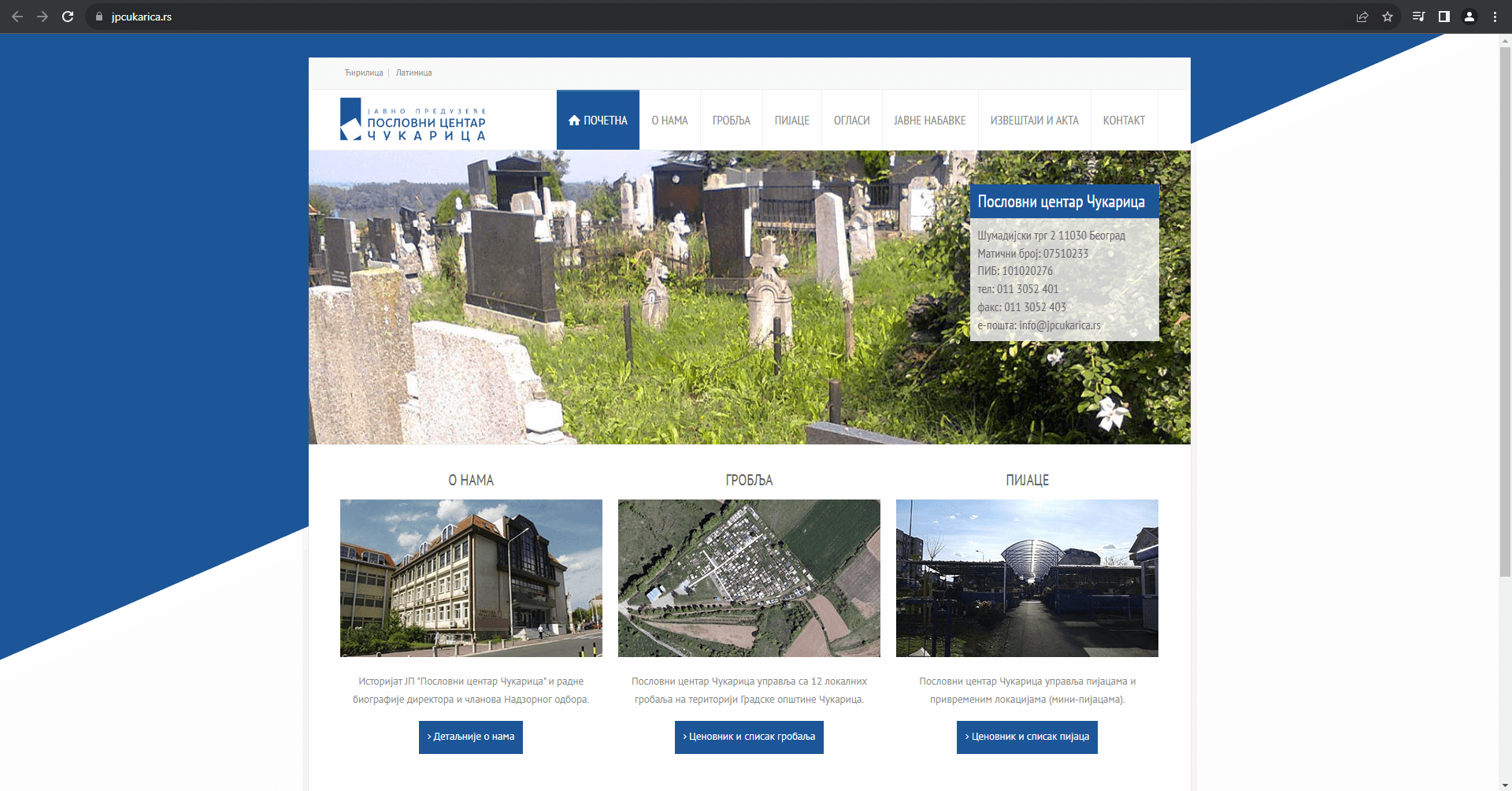Click the Пословни центар Чукарица logo
Viewport: 1512px width, 791px height.
413,121
